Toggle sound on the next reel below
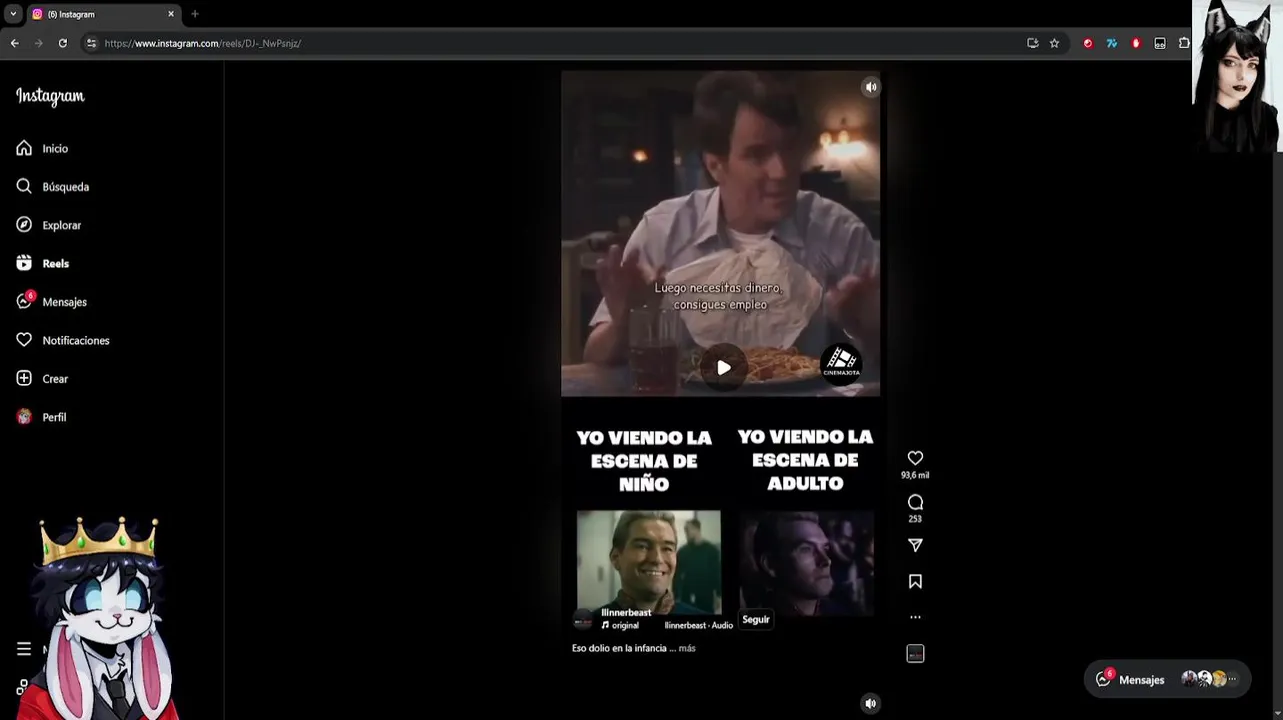 coord(870,703)
